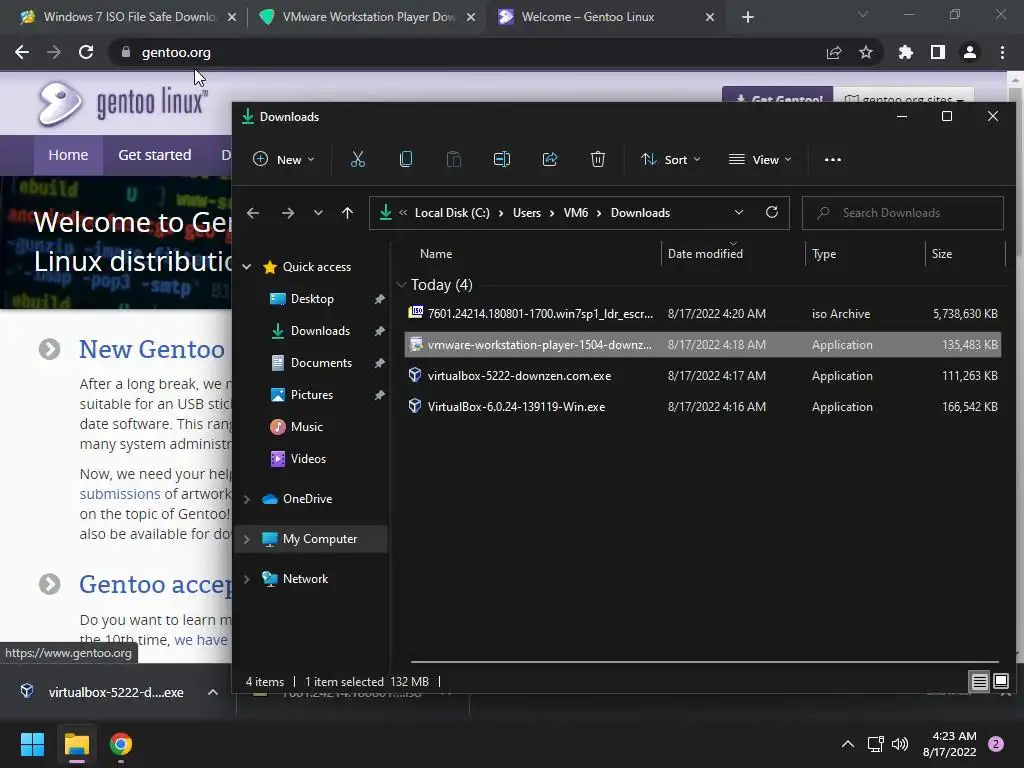Click the Search Downloads field

pyautogui.click(x=903, y=213)
